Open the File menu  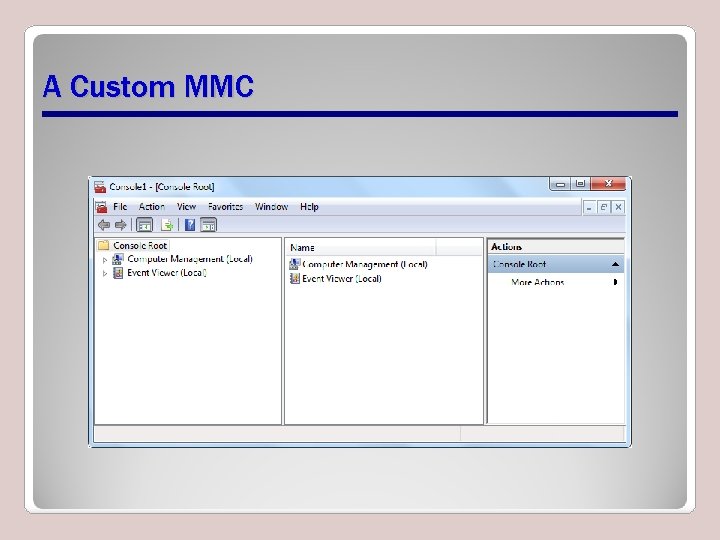click(x=120, y=207)
